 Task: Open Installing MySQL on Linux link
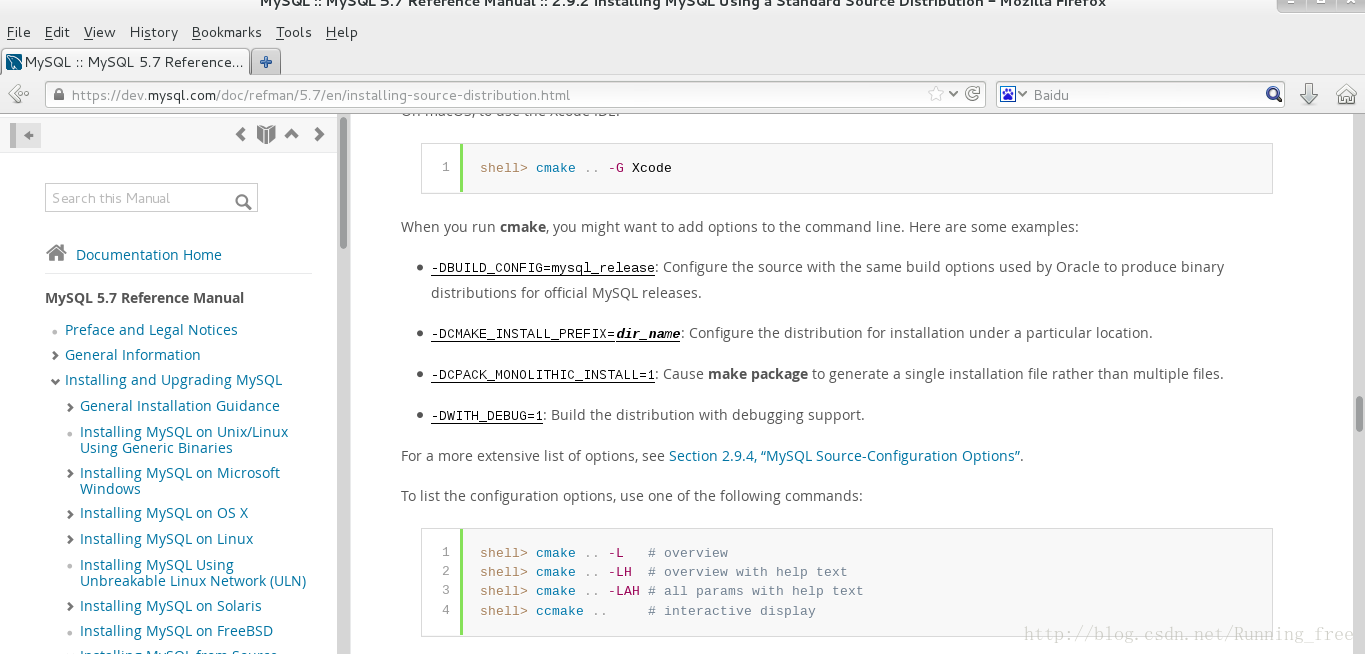click(x=166, y=539)
